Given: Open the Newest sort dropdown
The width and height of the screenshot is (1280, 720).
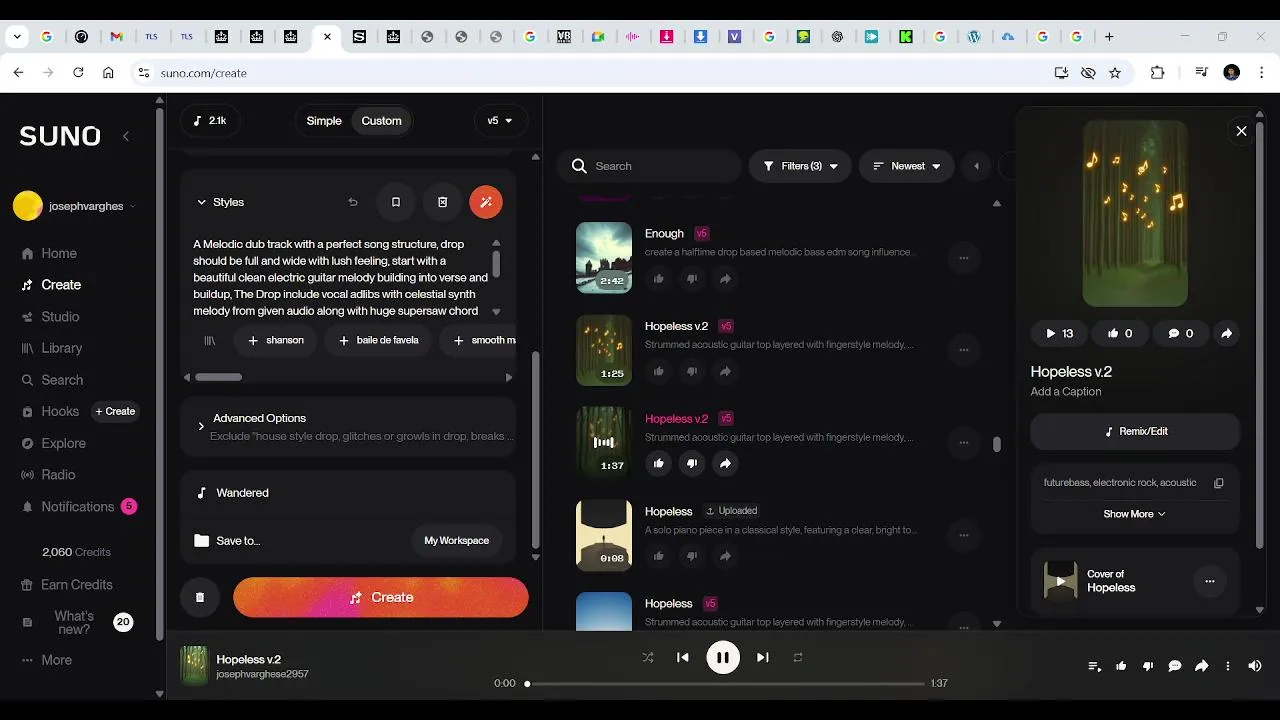Looking at the screenshot, I should (907, 166).
